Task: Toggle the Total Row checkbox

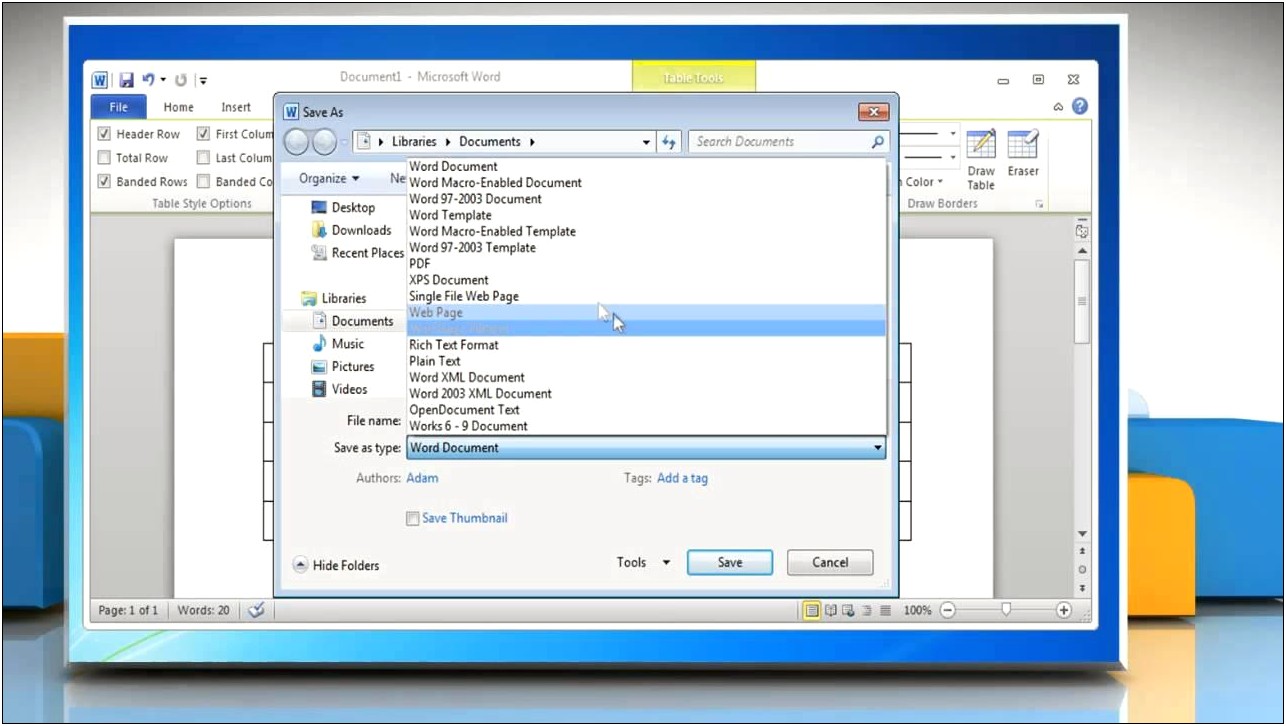Action: 104,158
